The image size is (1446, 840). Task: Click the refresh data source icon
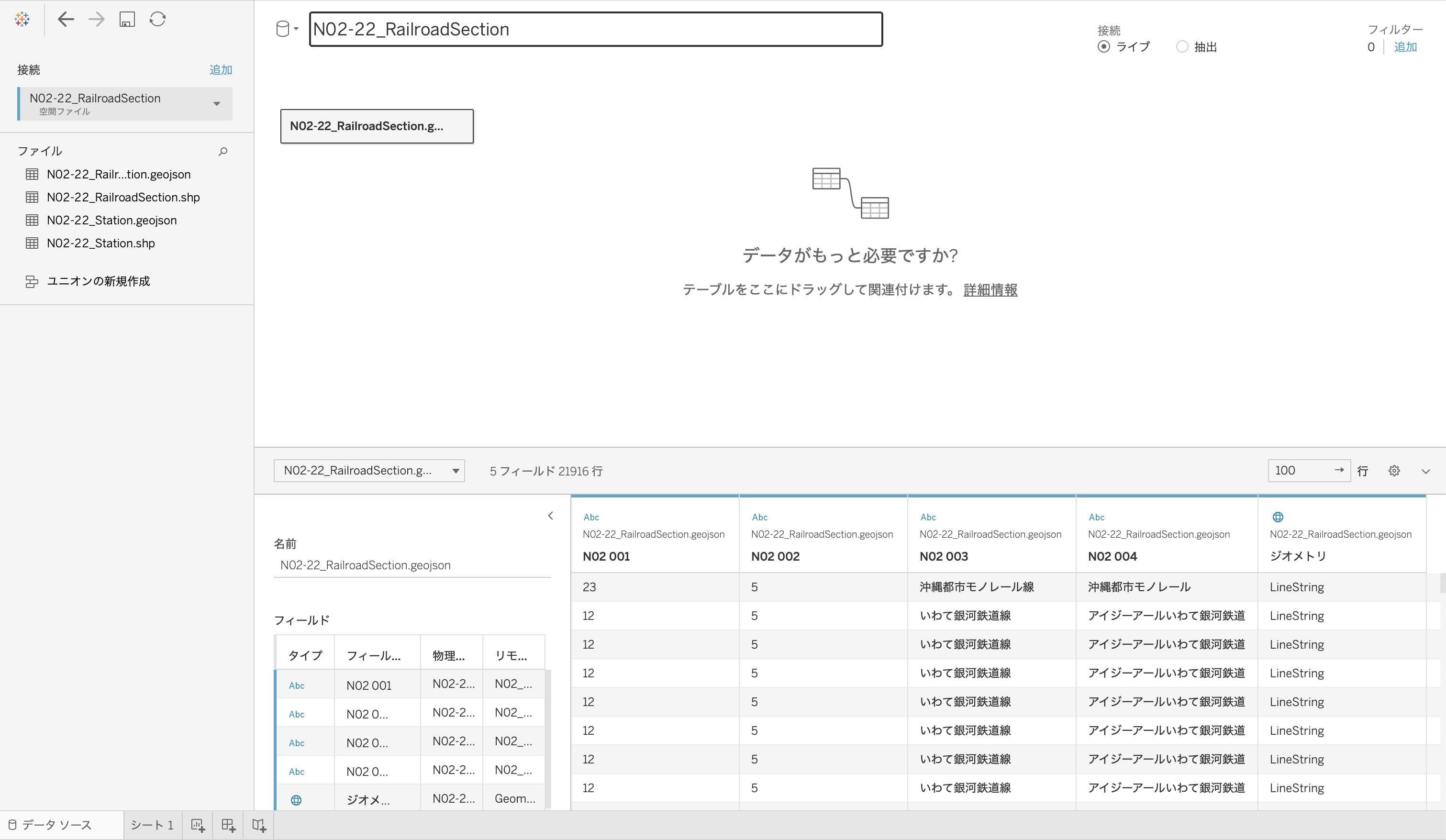click(x=157, y=19)
